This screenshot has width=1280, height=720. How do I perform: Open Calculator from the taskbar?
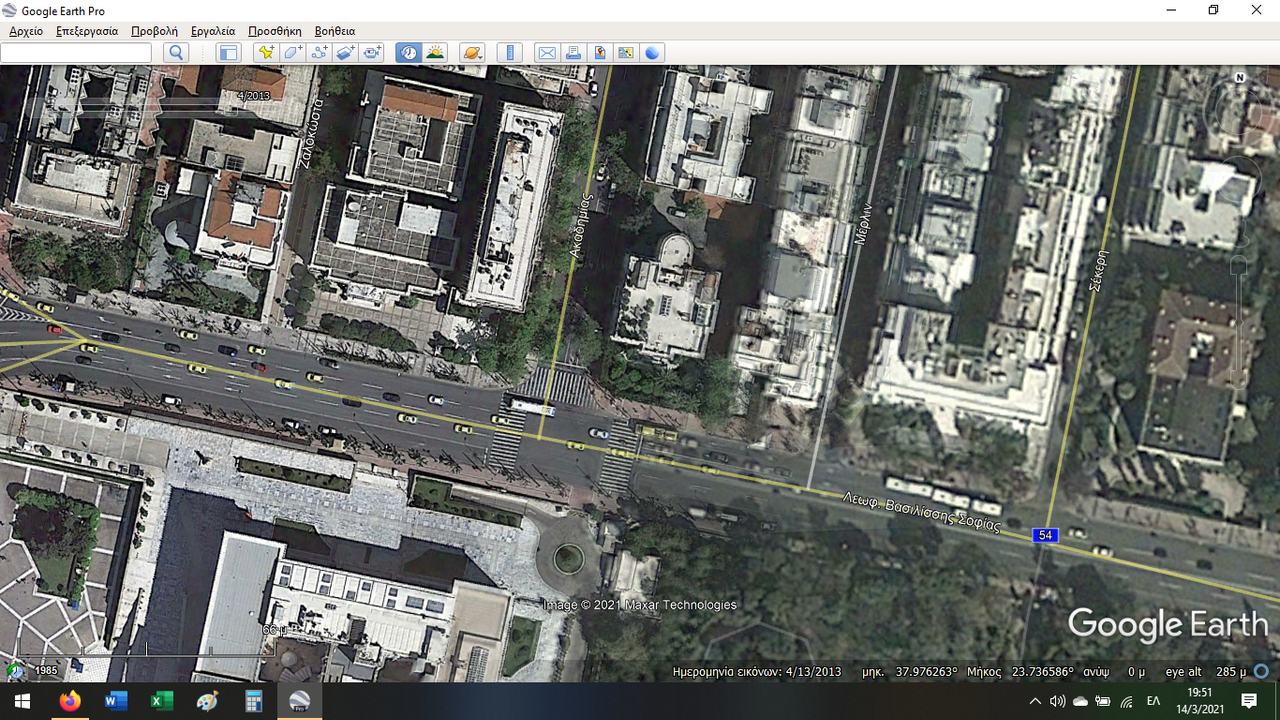coord(253,701)
